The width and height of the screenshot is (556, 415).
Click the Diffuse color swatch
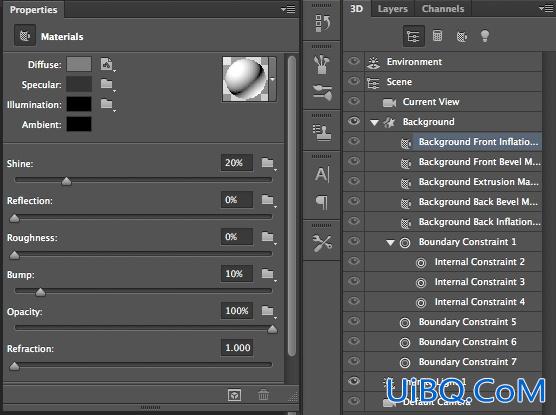click(x=79, y=64)
